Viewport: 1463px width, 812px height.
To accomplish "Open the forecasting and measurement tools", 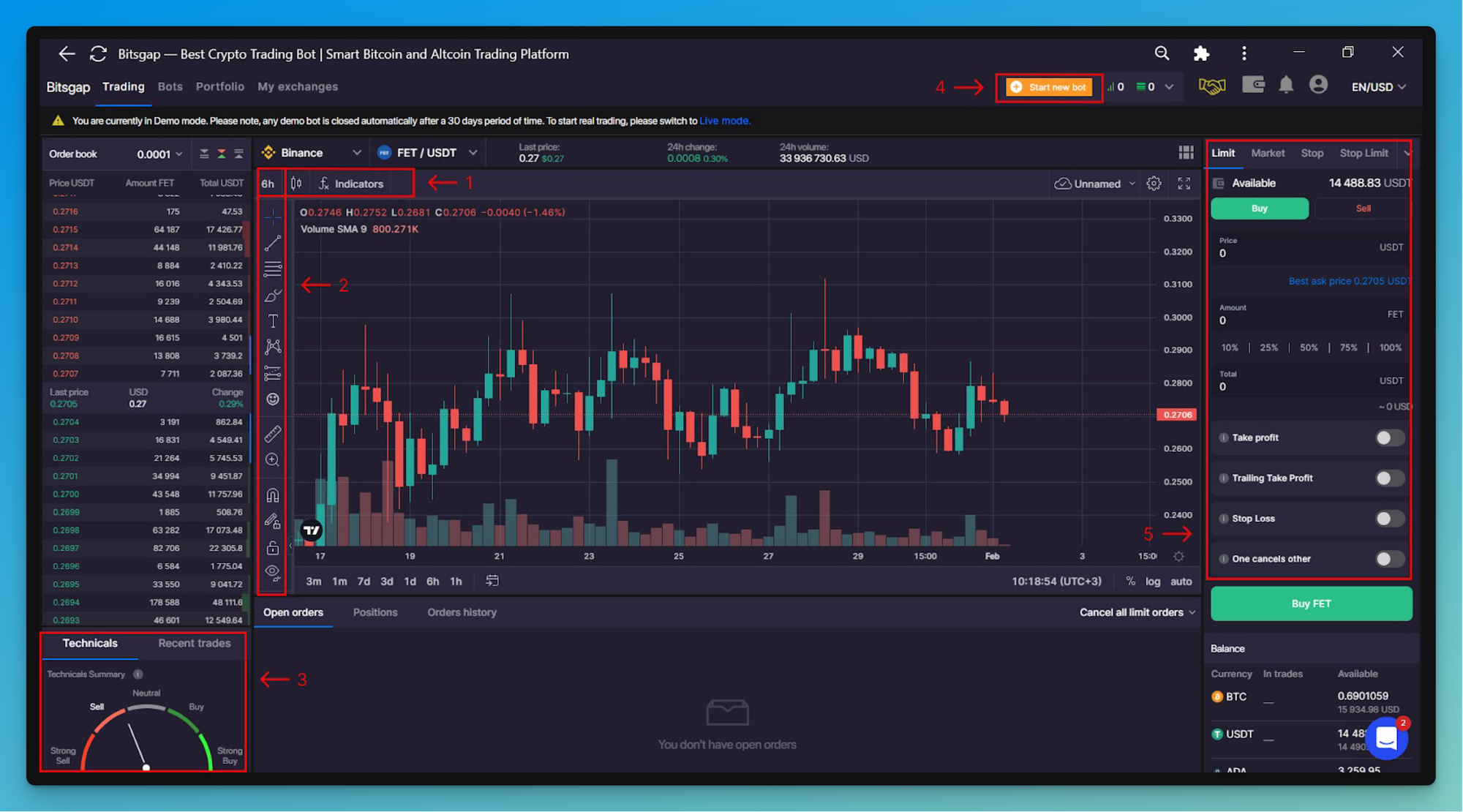I will click(272, 373).
